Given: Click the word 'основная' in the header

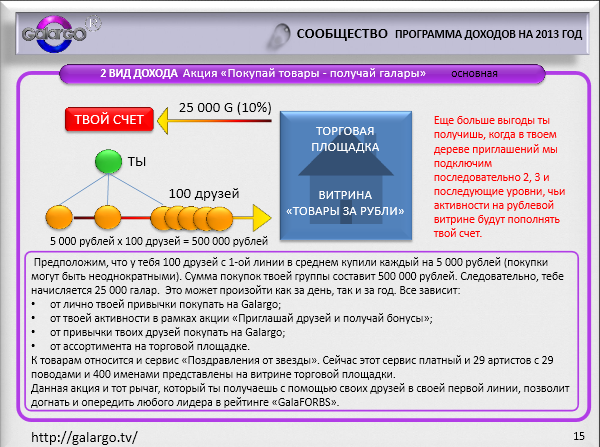Looking at the screenshot, I should click(474, 73).
